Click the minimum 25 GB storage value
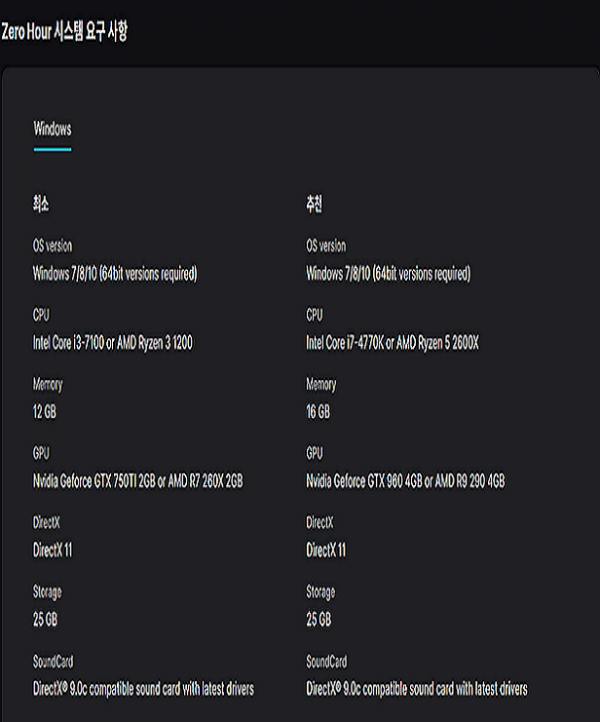Screen dimensions: 600x722 (45, 619)
